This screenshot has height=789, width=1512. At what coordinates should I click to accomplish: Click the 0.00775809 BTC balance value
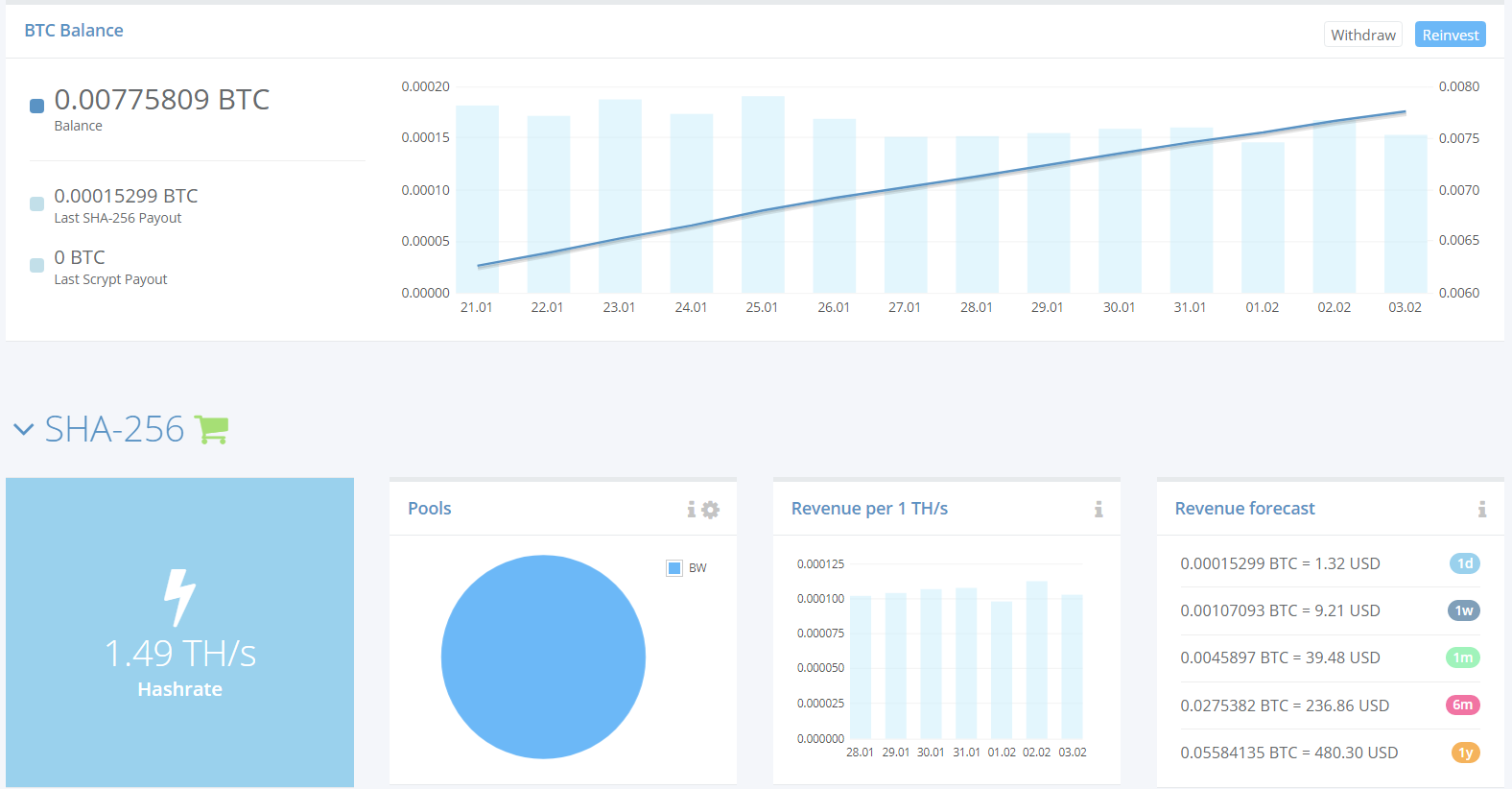(162, 99)
